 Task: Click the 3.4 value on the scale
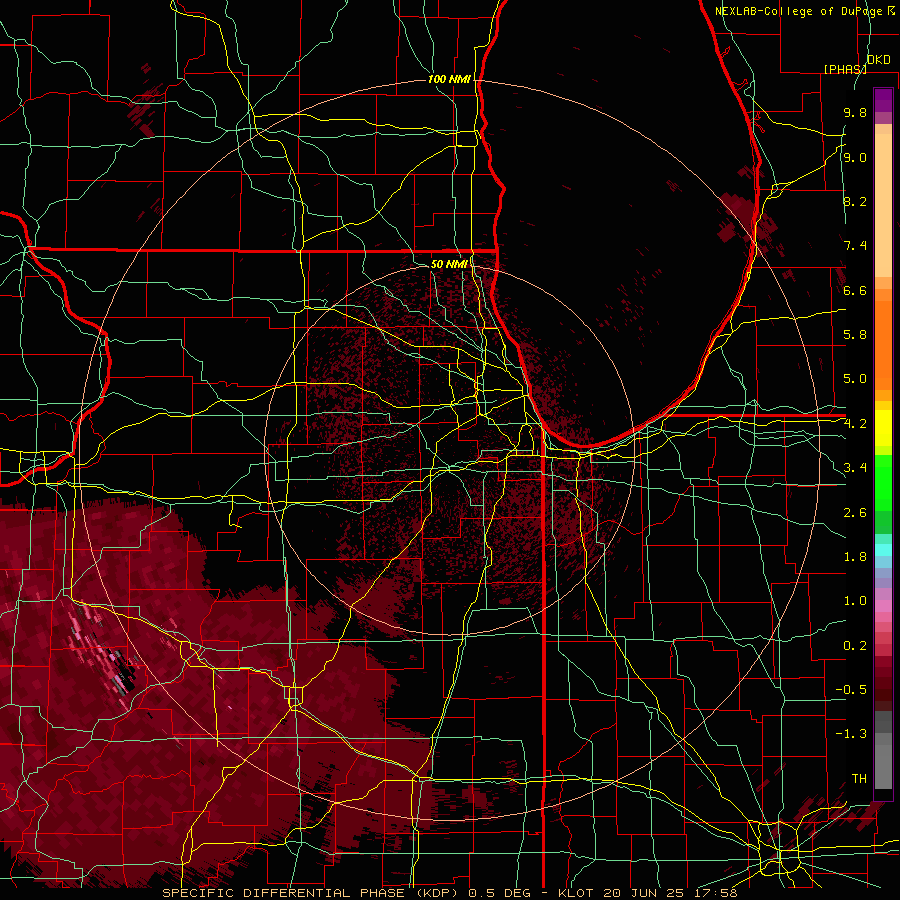coord(855,468)
